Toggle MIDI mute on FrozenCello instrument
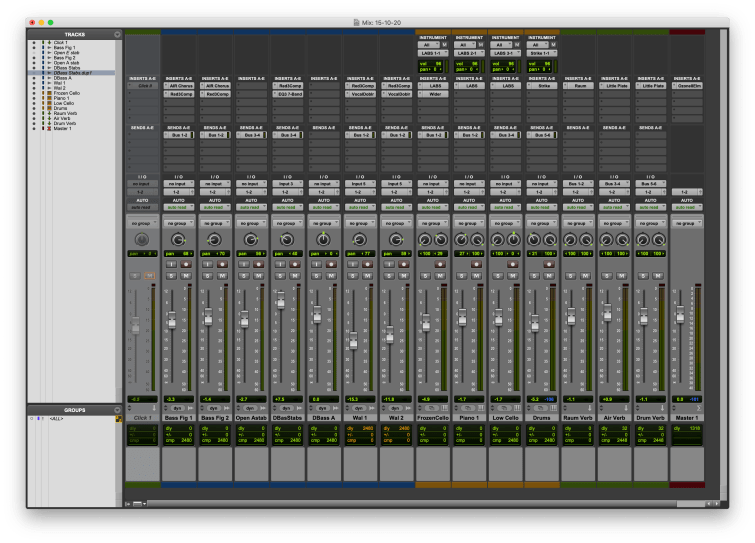Image resolution: width=755 pixels, height=543 pixels. coord(445,46)
